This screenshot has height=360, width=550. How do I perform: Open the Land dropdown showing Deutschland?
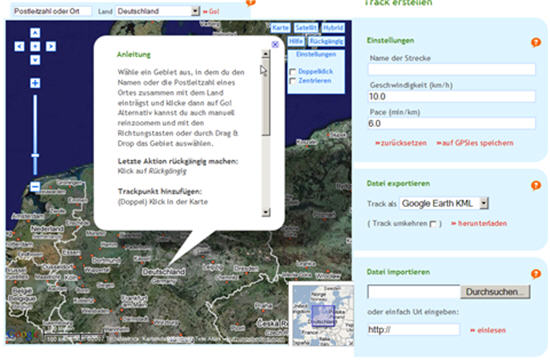tap(158, 11)
